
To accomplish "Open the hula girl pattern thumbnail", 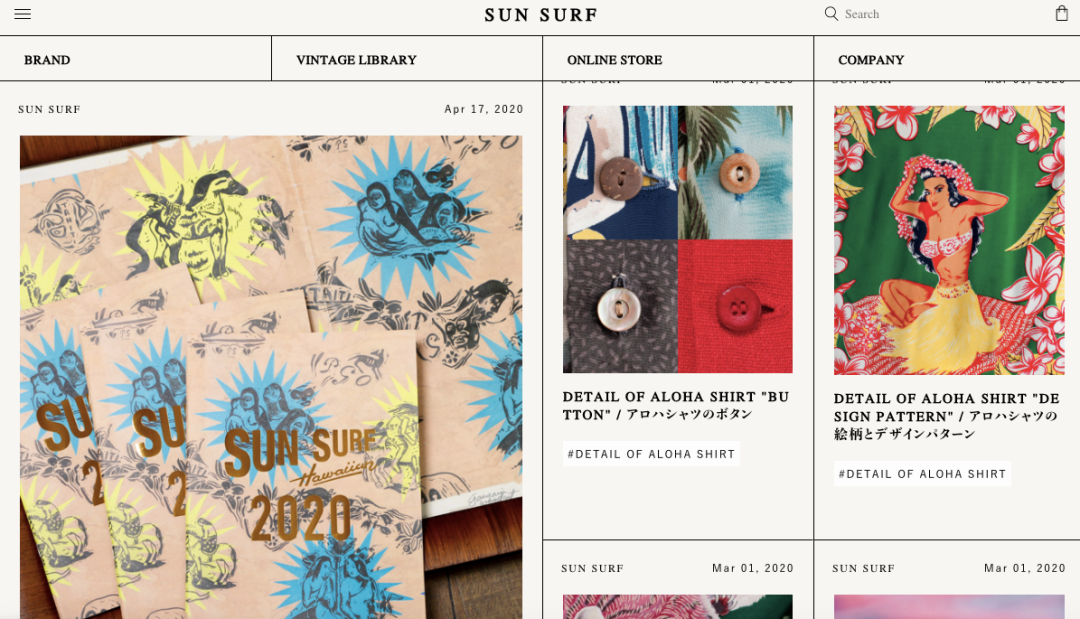I will tap(949, 240).
